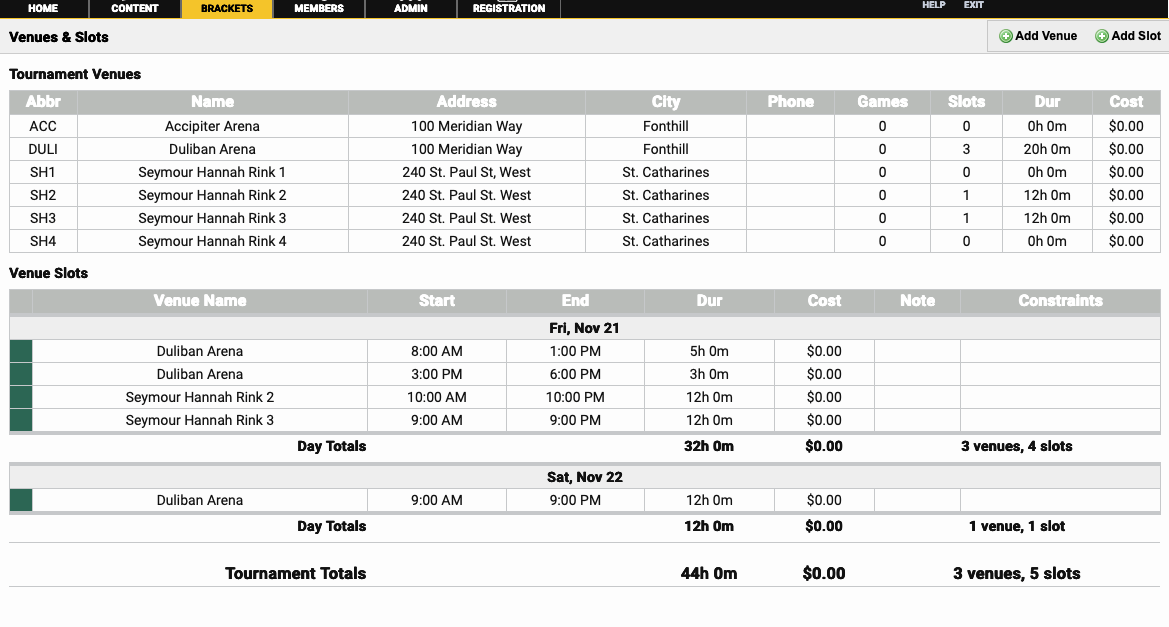Click green swatch for Duliban Arena 8:00 AM slot
1169x627 pixels.
point(21,351)
